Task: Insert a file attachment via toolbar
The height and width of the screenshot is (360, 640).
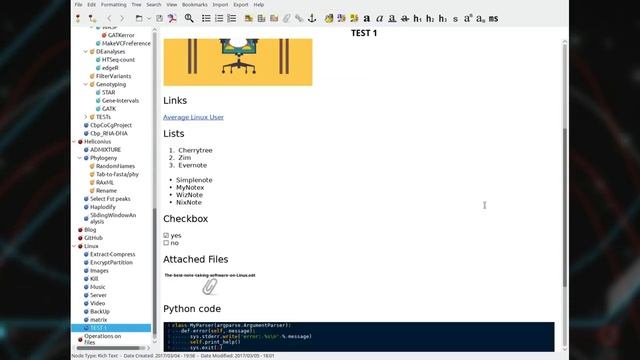Action: [x=287, y=18]
